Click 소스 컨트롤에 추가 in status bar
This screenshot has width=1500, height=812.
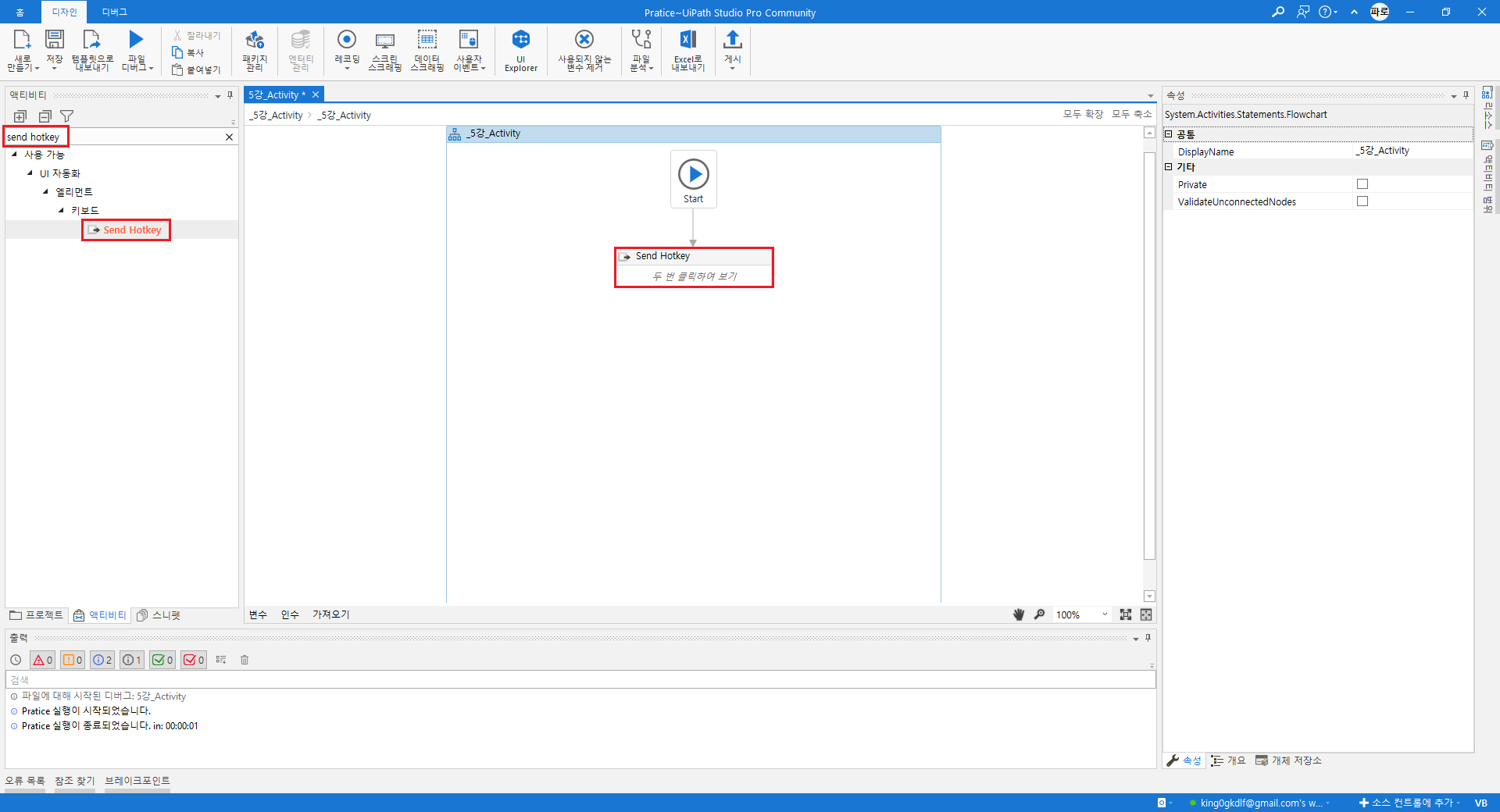[x=1409, y=803]
